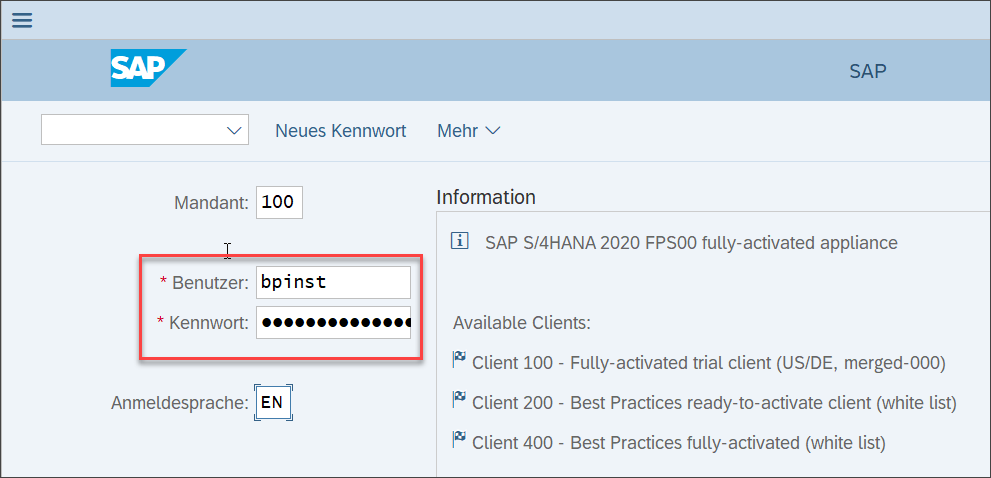Click the flag icon for Client 200

coord(459,400)
